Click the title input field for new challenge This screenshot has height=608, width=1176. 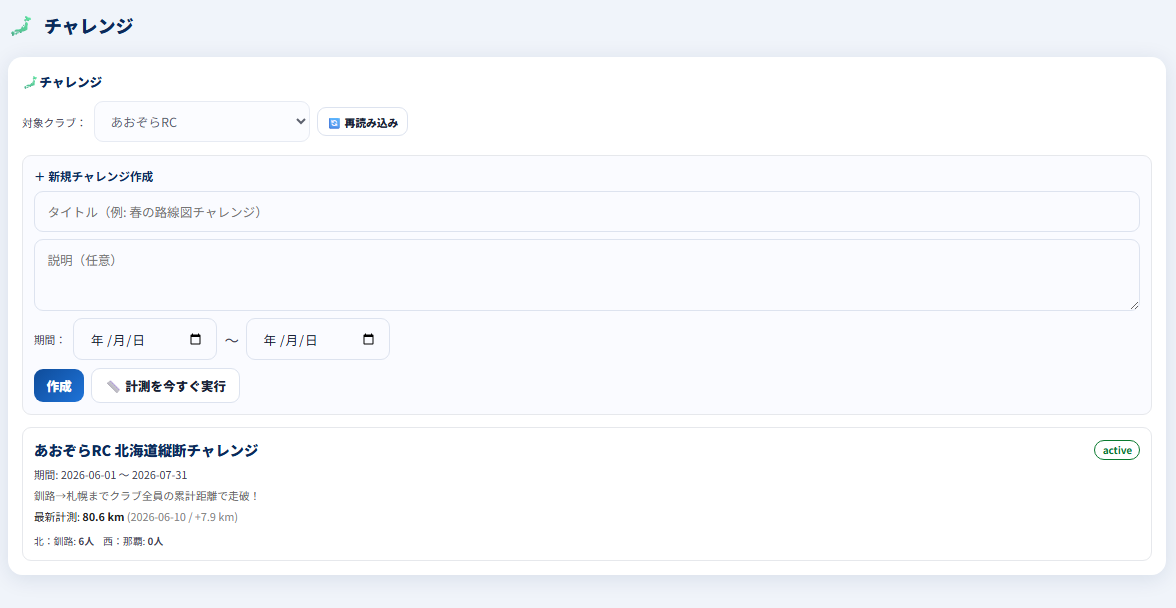click(586, 211)
